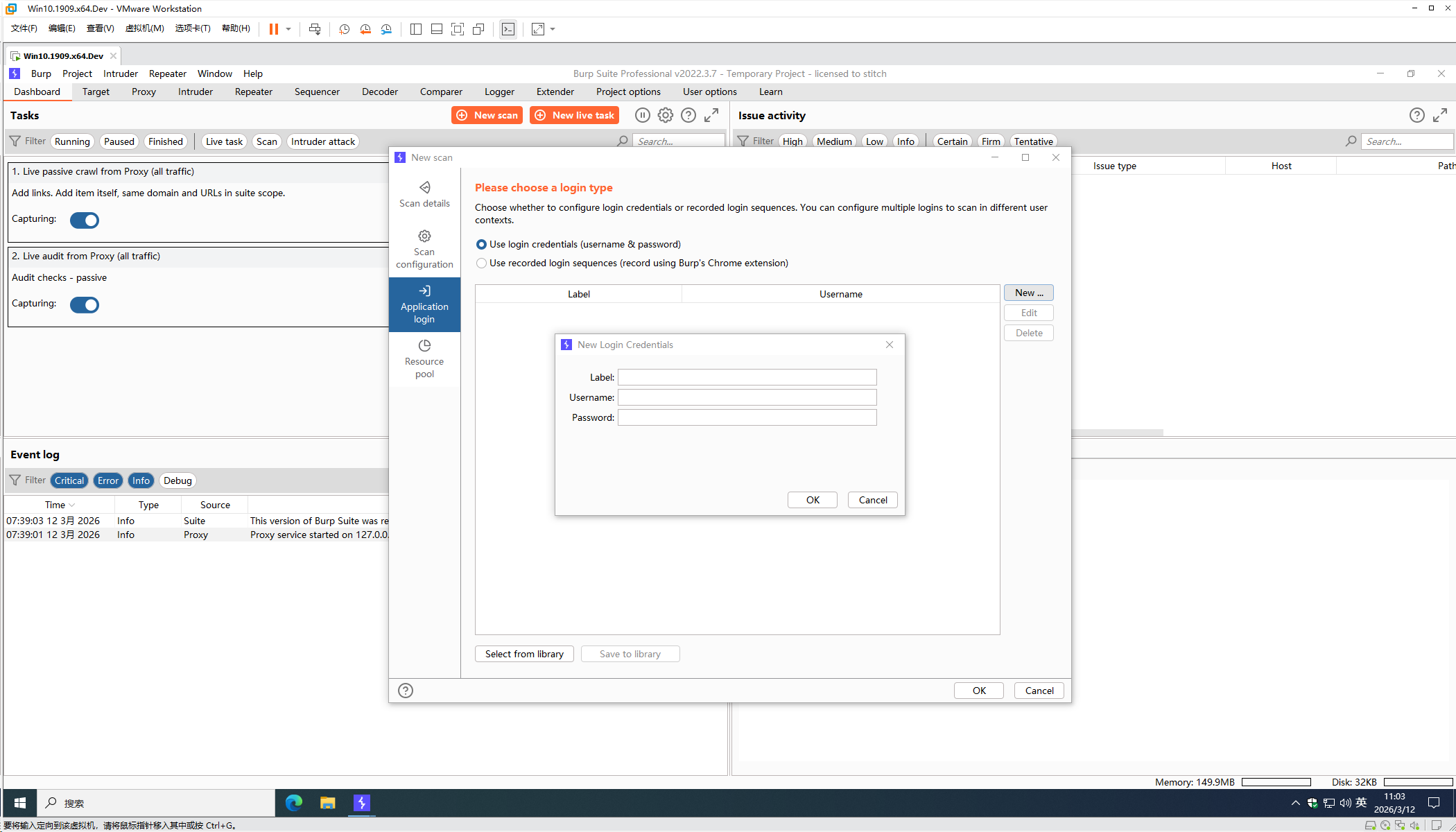This screenshot has width=1456, height=832.
Task: Select Use recorded login sequences option
Action: click(481, 263)
